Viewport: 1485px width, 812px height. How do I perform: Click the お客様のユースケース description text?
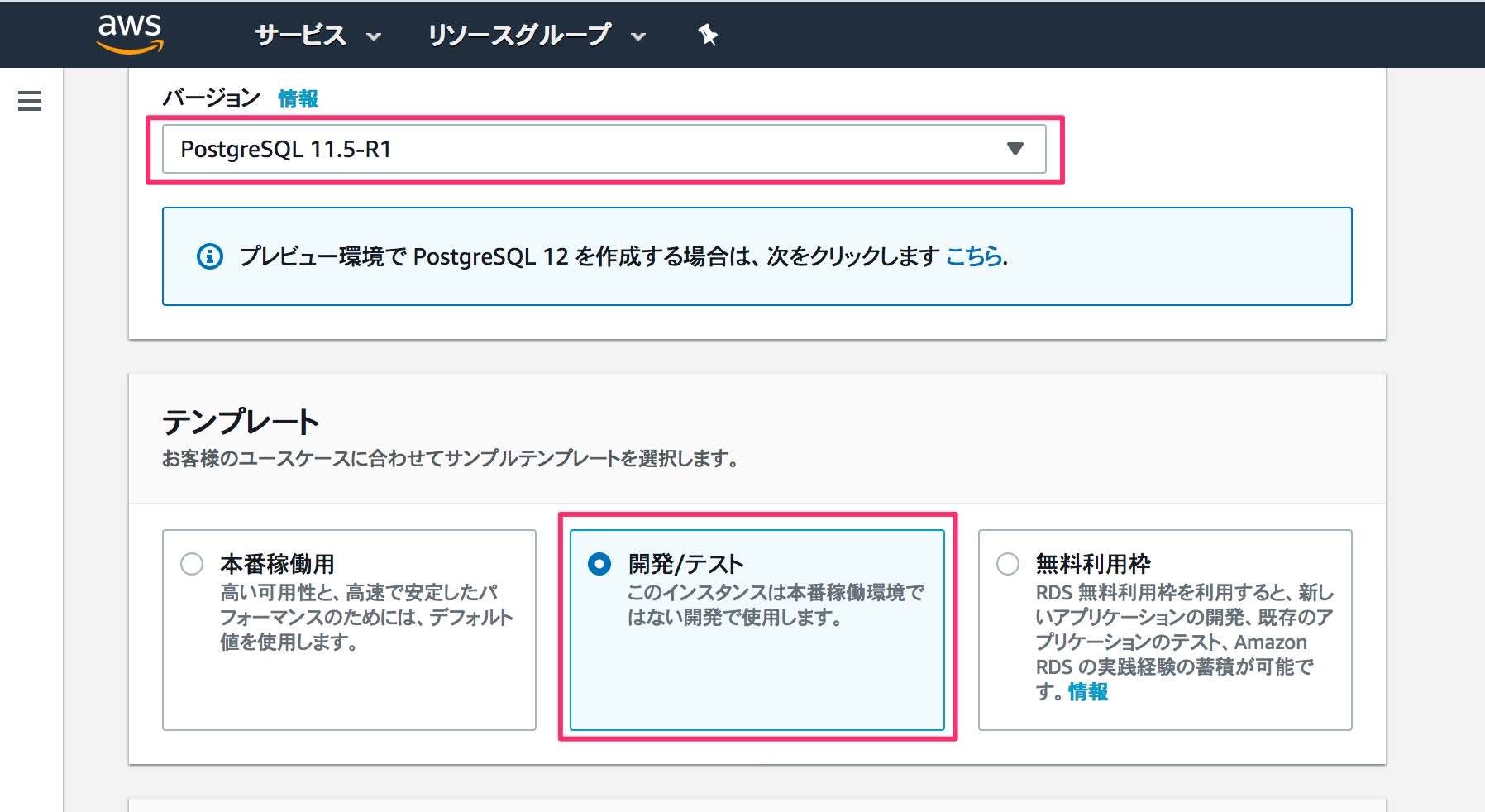tap(451, 458)
